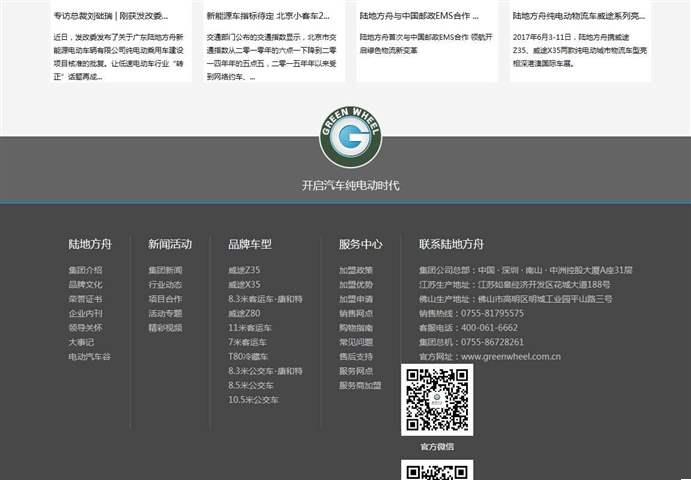Open 电动汽车谷 link
The height and width of the screenshot is (480, 691).
[89, 357]
